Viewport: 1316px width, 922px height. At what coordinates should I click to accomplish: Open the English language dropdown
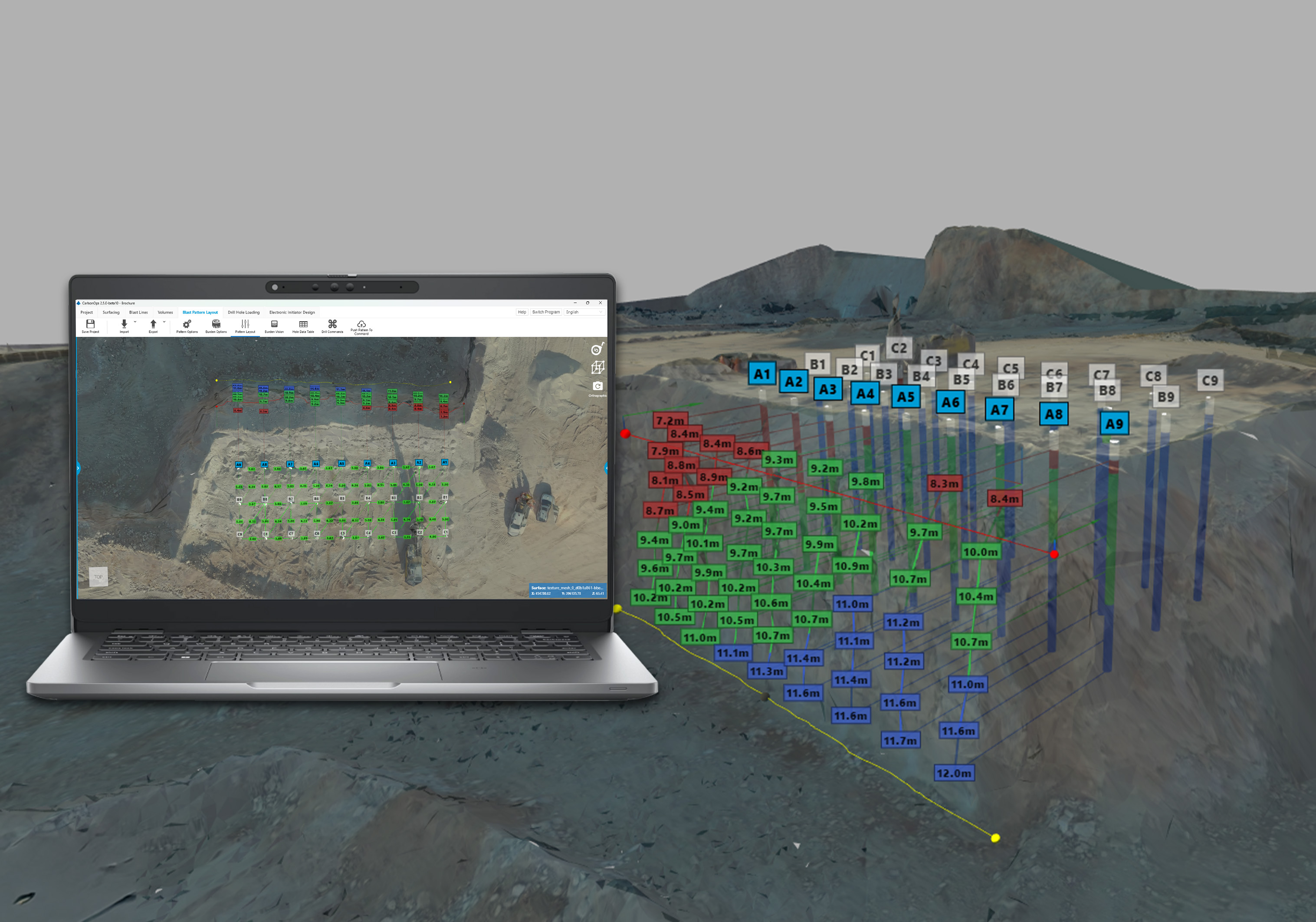pyautogui.click(x=584, y=313)
